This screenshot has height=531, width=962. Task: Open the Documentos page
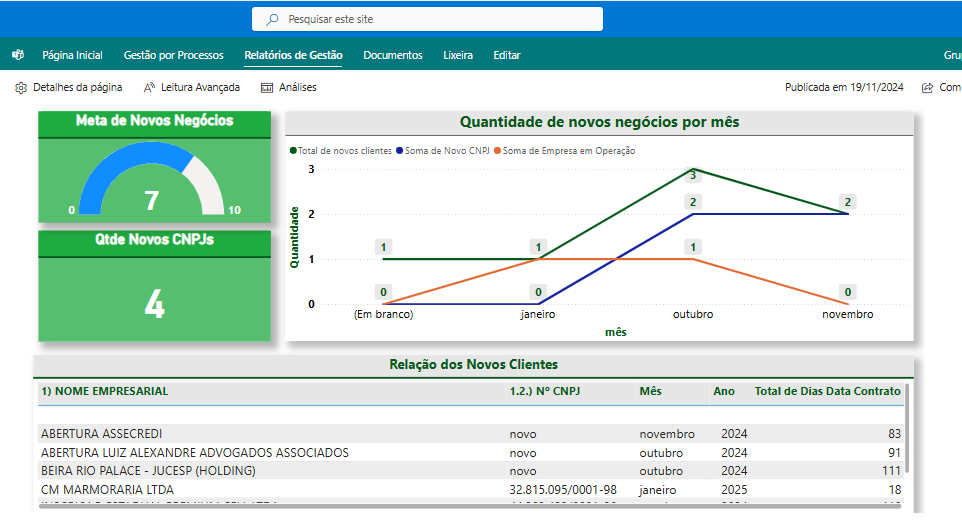(393, 55)
